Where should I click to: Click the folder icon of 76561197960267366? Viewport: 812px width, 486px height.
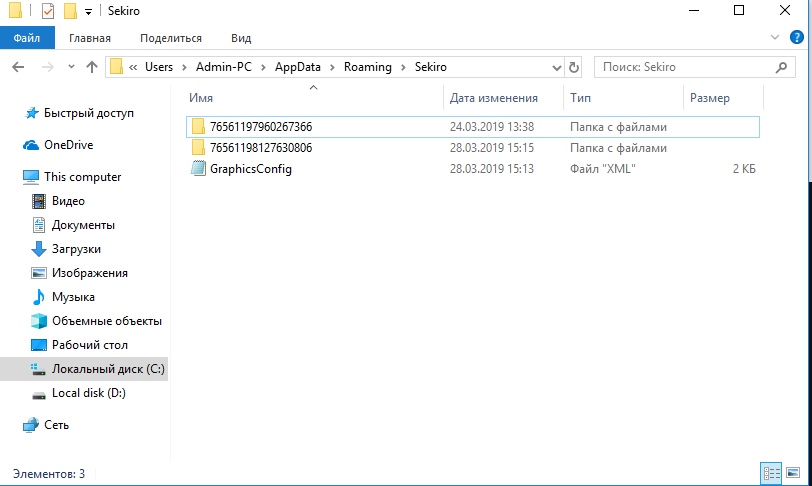tap(198, 126)
